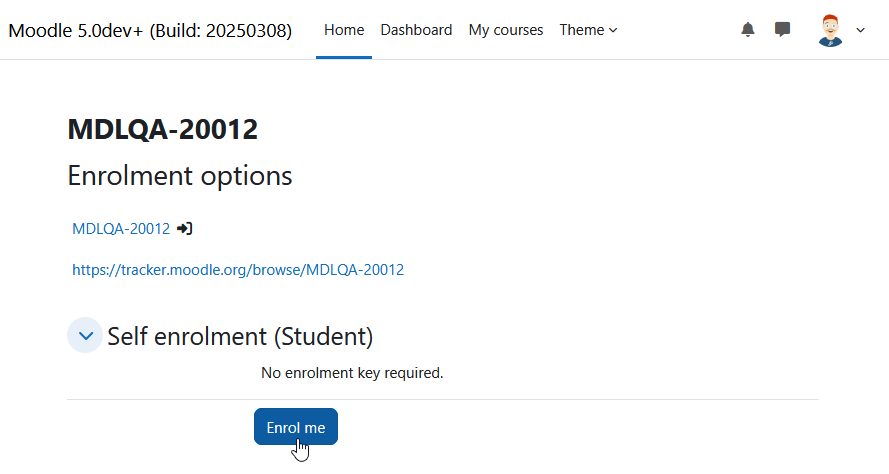
Task: Switch to the Dashboard tab
Action: pyautogui.click(x=416, y=29)
